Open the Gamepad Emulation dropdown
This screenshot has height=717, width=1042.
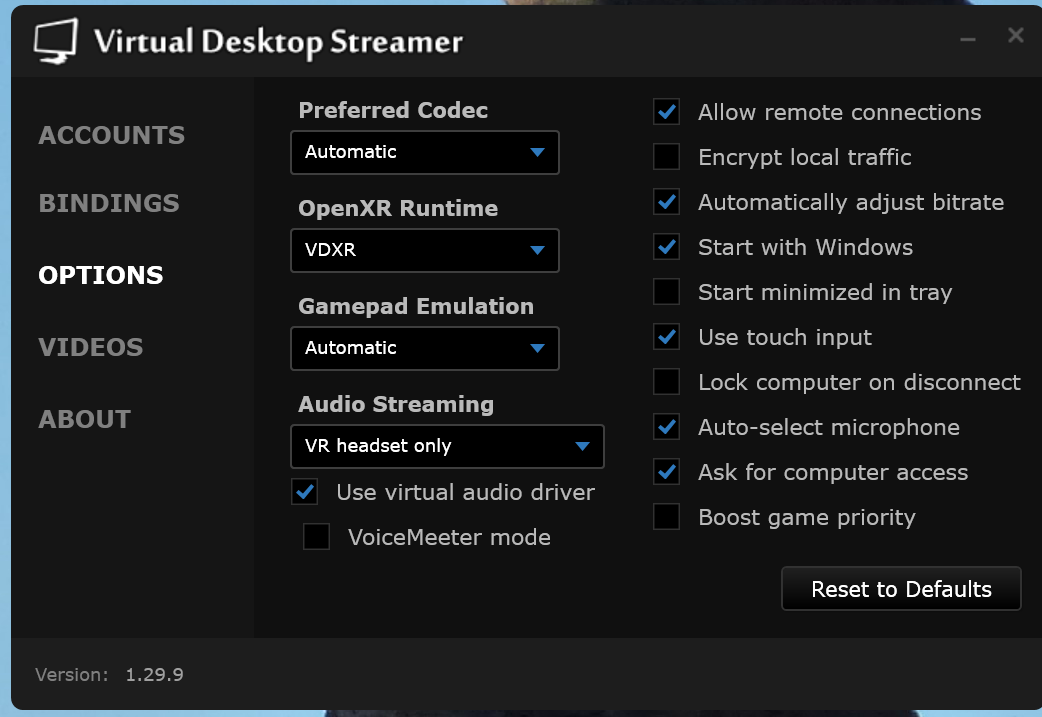click(x=425, y=349)
